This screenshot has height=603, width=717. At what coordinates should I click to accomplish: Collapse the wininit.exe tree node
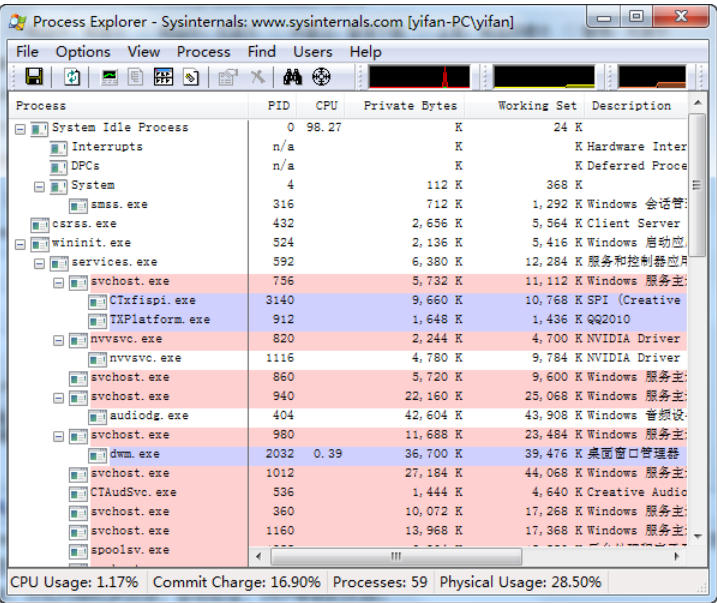pos(21,243)
